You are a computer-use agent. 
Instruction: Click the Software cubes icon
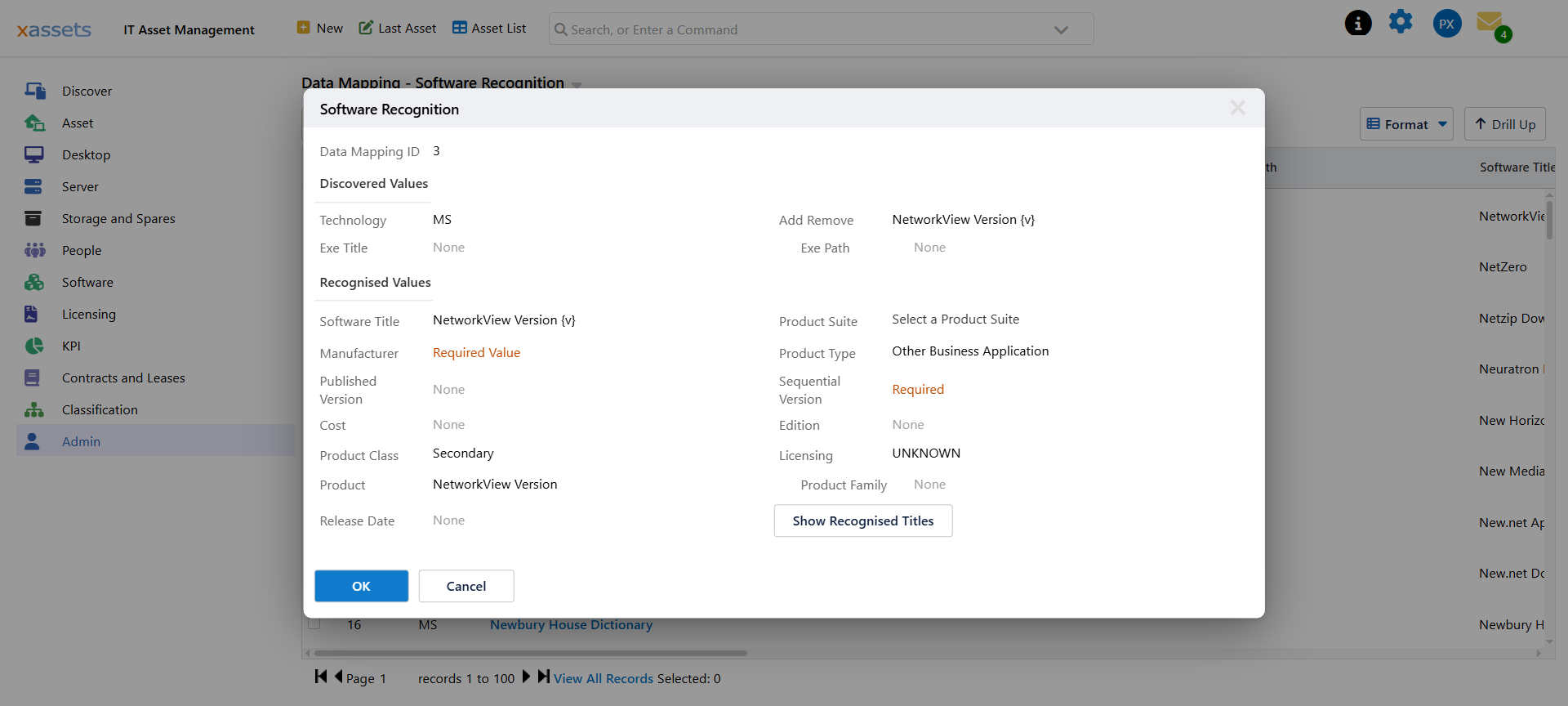34,282
